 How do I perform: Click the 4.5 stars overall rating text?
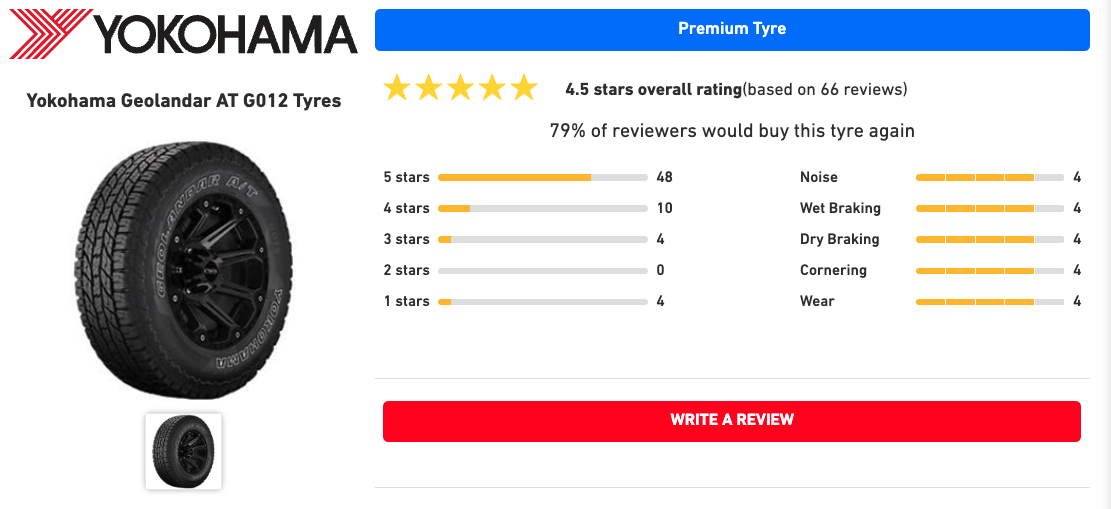pos(653,90)
